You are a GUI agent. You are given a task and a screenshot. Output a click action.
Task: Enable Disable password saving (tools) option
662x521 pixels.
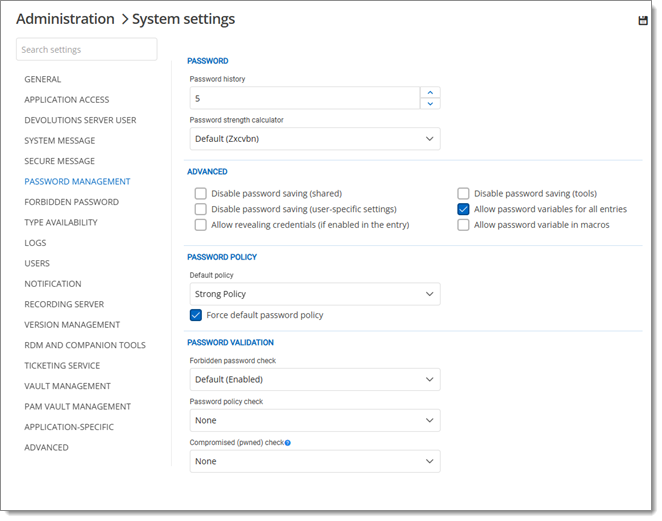(464, 194)
